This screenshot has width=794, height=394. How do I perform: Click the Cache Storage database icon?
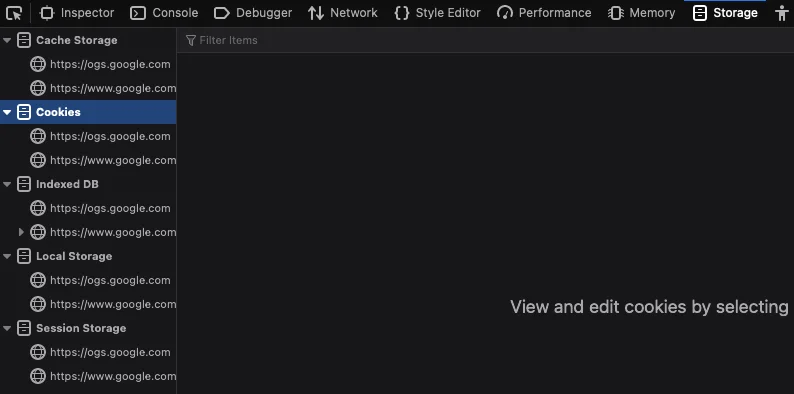coord(24,40)
